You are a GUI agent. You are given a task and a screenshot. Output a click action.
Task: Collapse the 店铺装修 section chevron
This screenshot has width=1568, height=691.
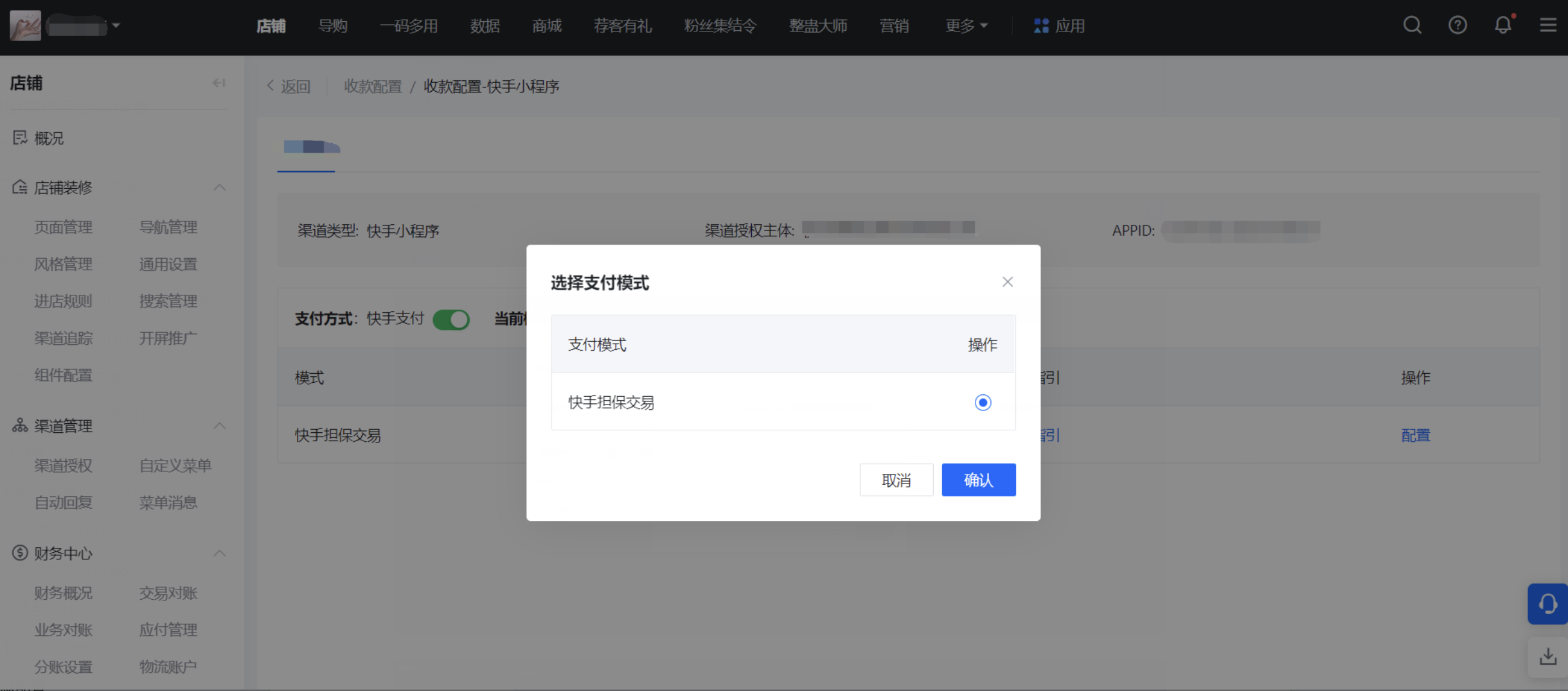pyautogui.click(x=219, y=188)
